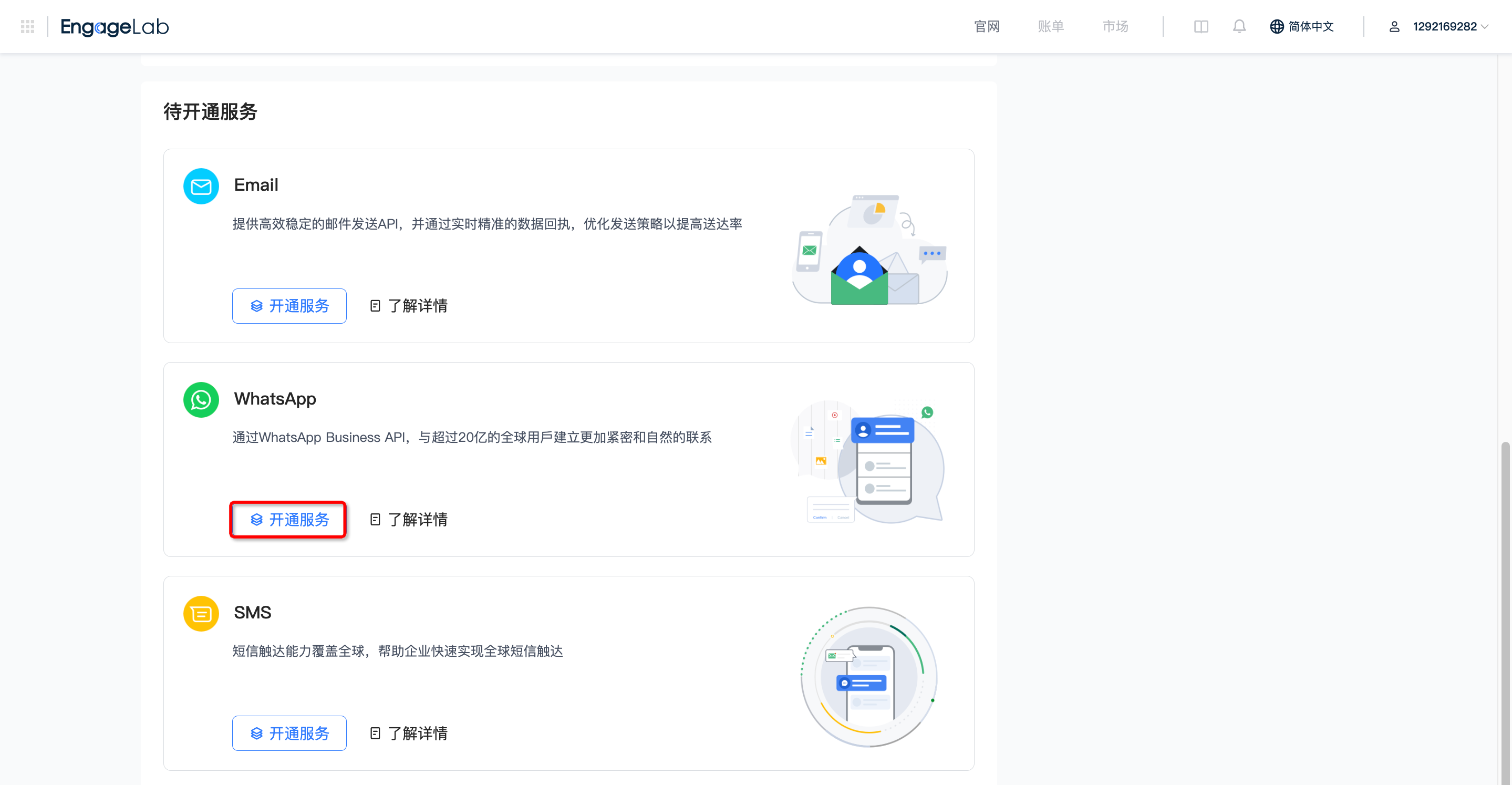Open the 官网 menu item
The image size is (1512, 785).
(987, 26)
